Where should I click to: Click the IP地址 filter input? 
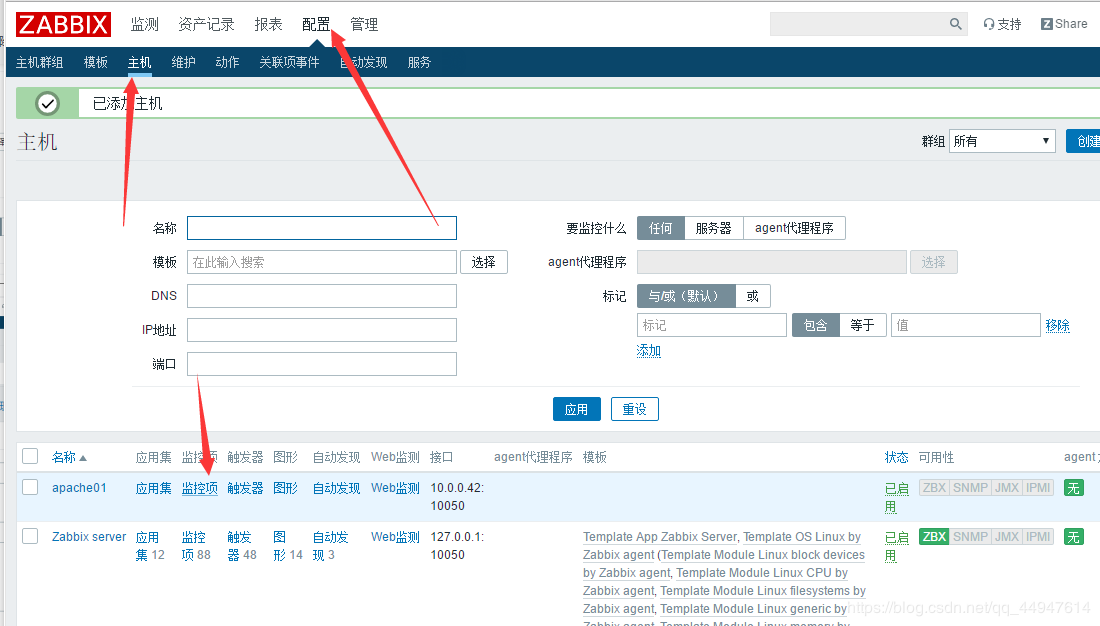coord(322,330)
